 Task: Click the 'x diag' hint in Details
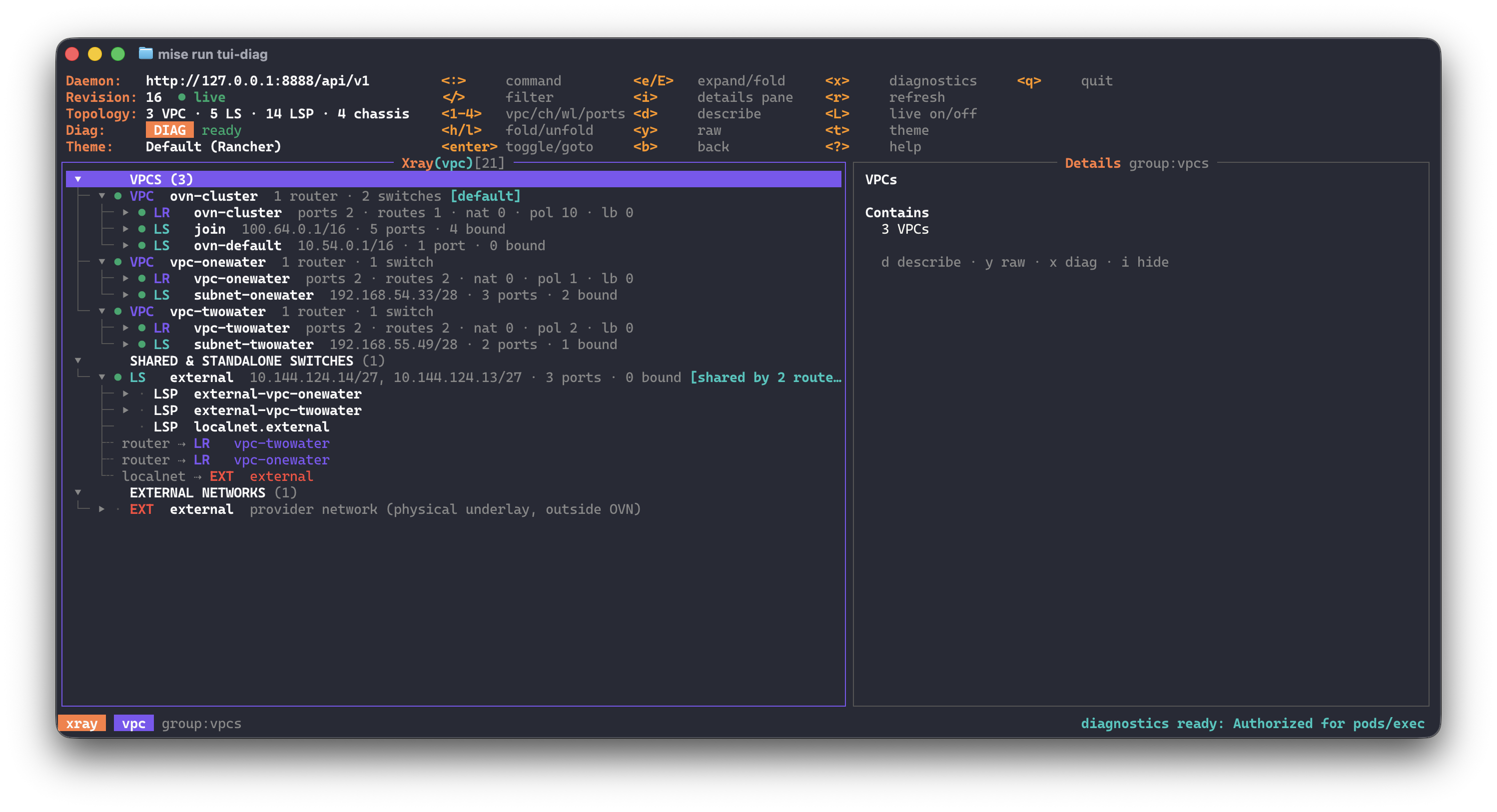(1073, 263)
